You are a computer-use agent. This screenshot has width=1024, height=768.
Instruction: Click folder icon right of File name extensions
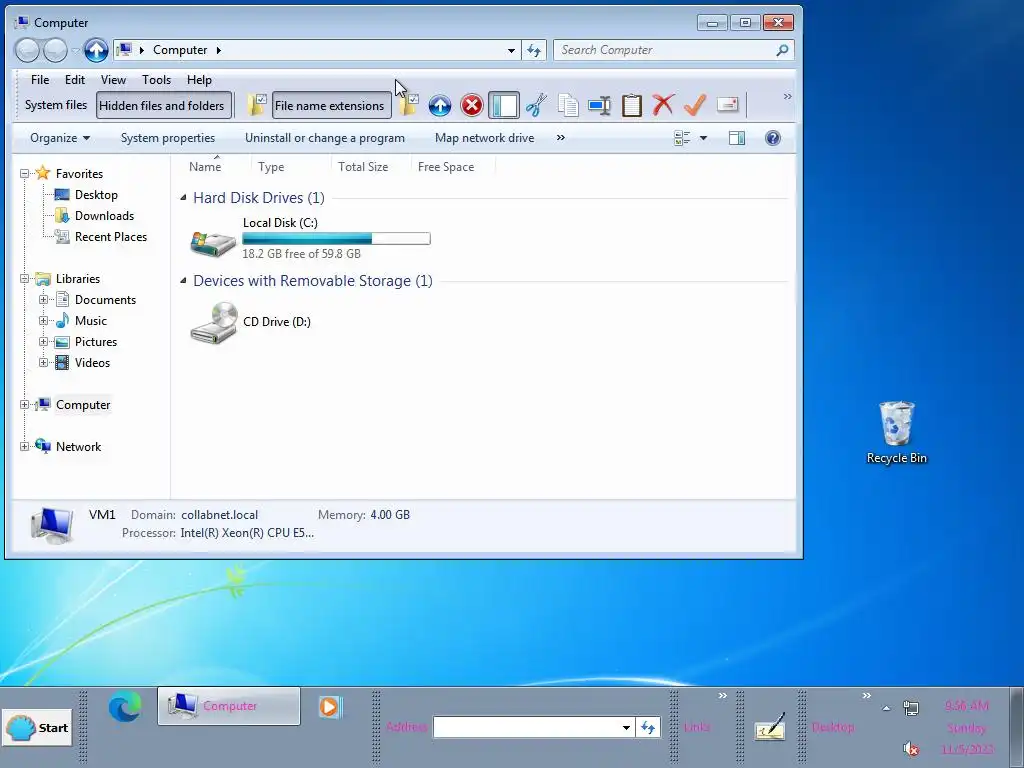409,105
